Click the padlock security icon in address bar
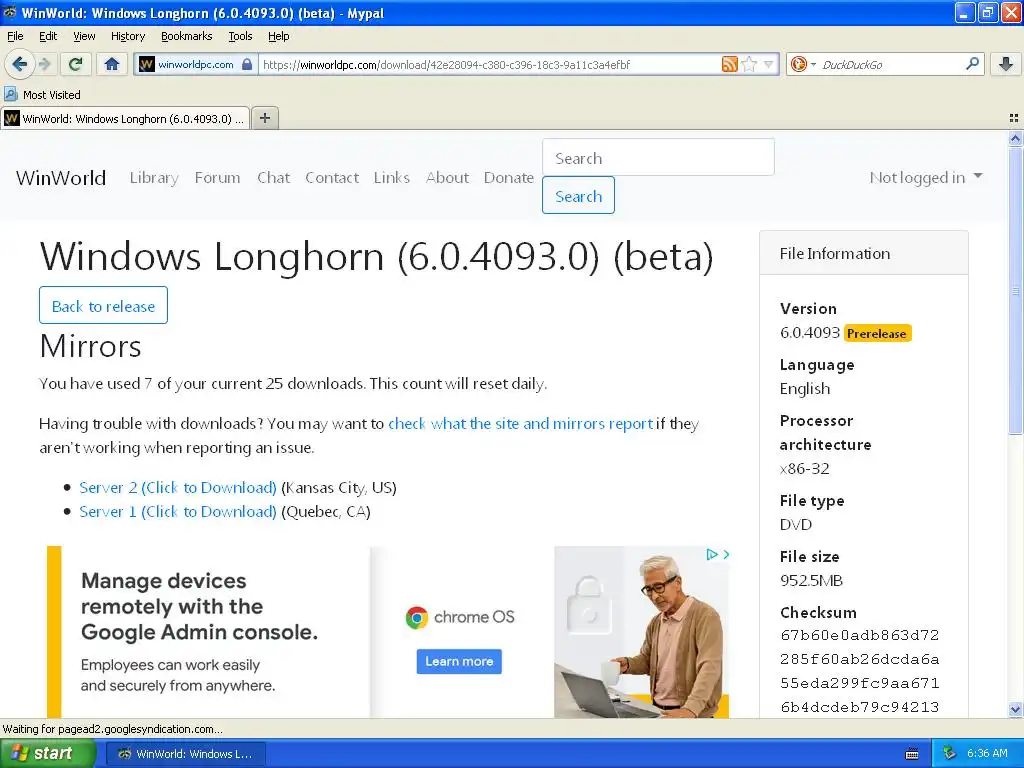 click(246, 64)
